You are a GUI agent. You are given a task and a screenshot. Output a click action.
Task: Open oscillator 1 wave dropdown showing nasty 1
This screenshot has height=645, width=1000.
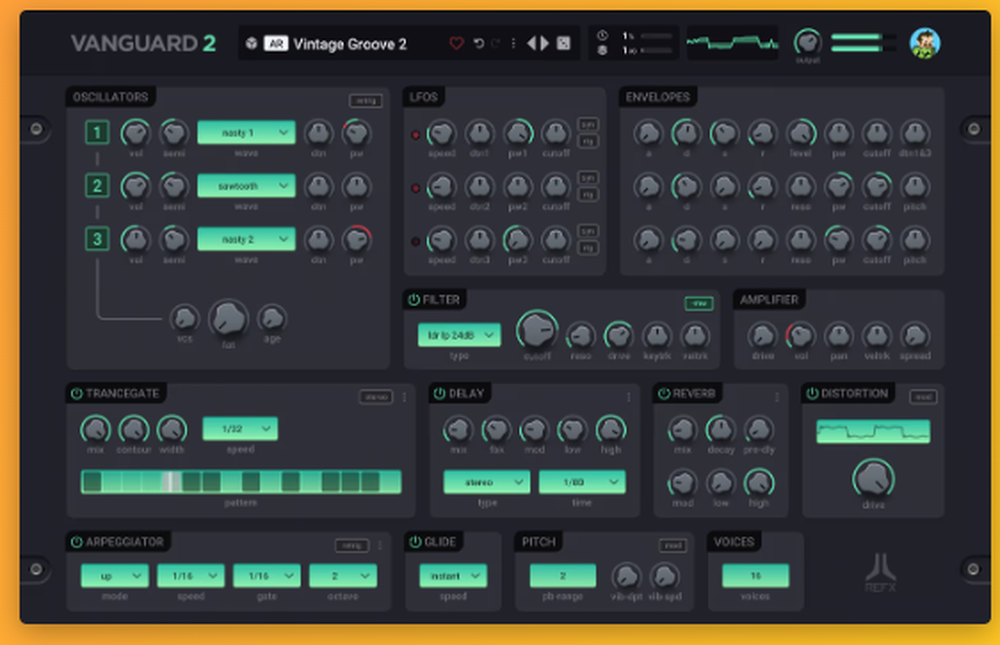tap(246, 133)
